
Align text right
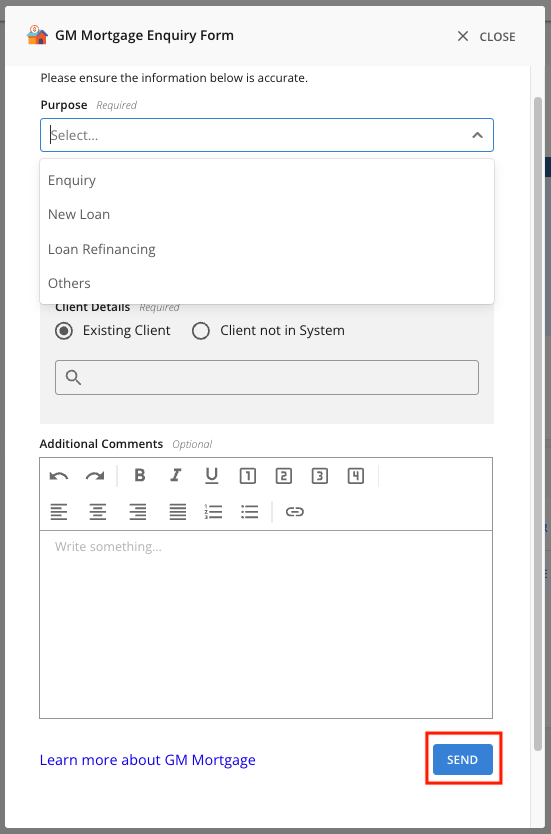(138, 512)
